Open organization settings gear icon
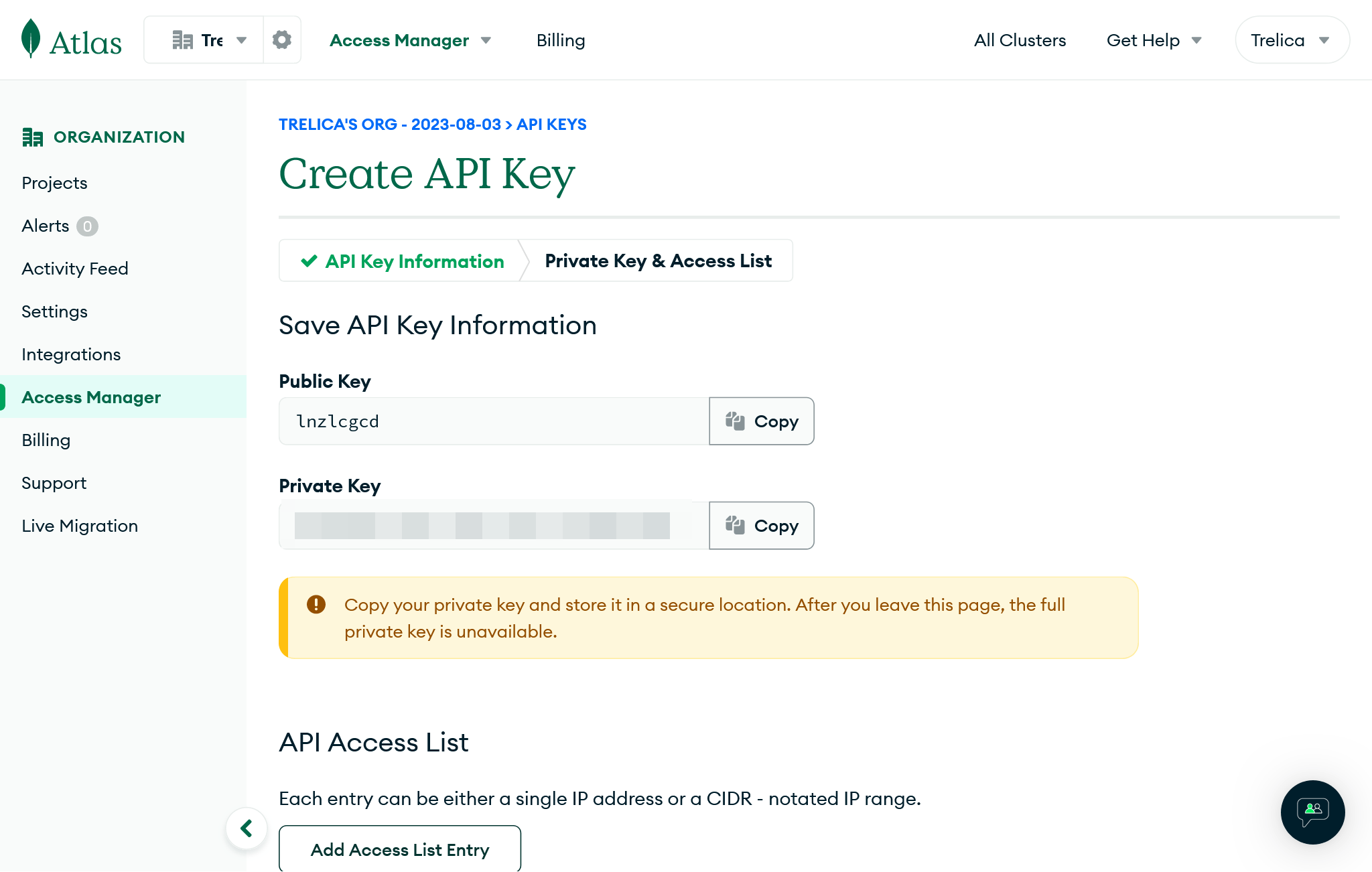 [x=282, y=40]
